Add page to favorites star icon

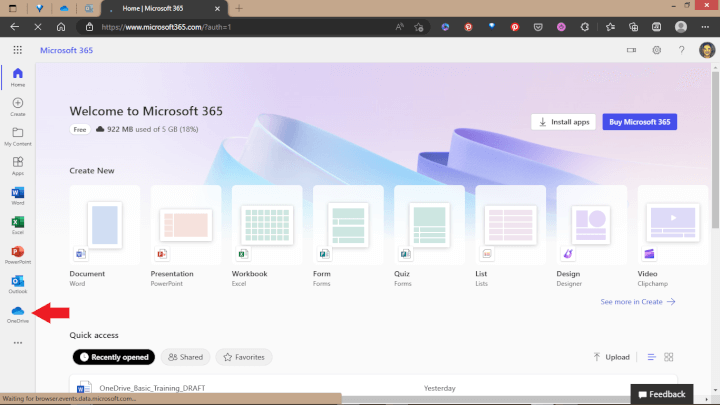[x=418, y=27]
